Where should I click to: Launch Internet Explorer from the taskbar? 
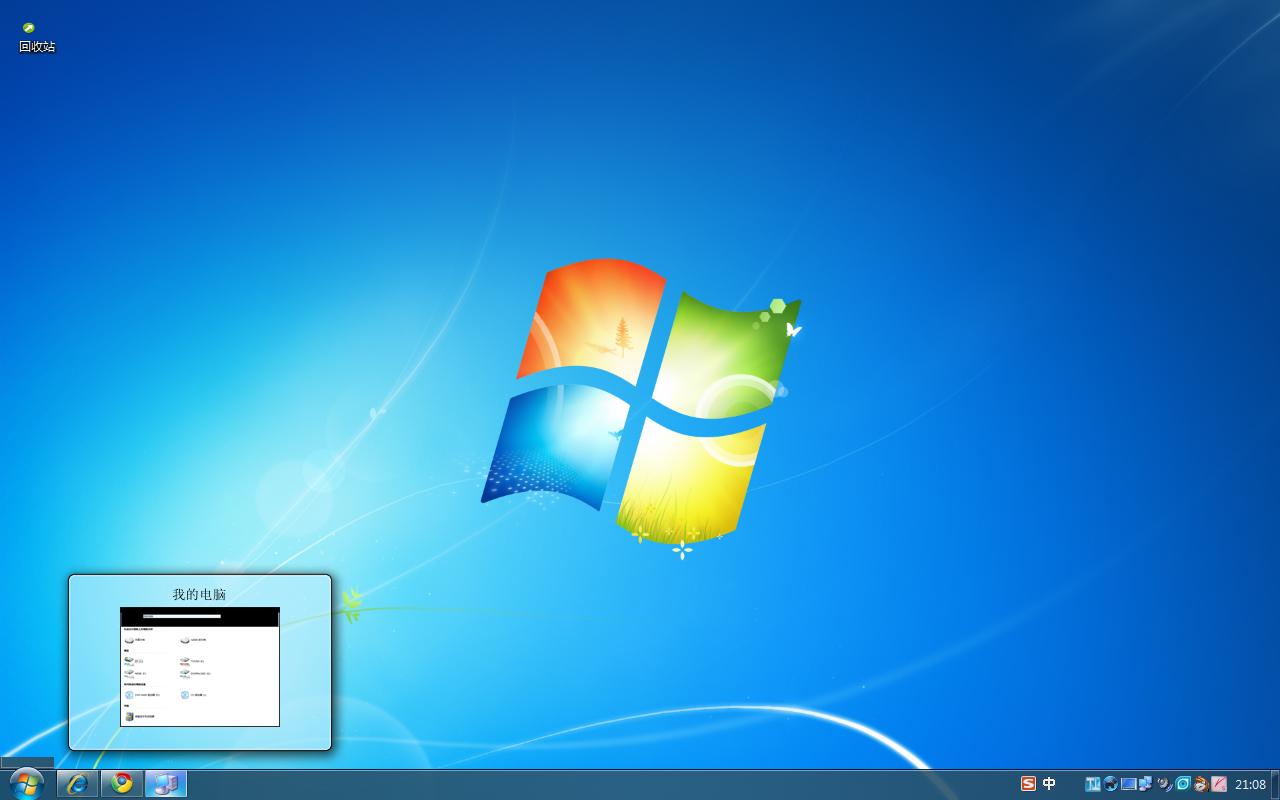coord(77,784)
